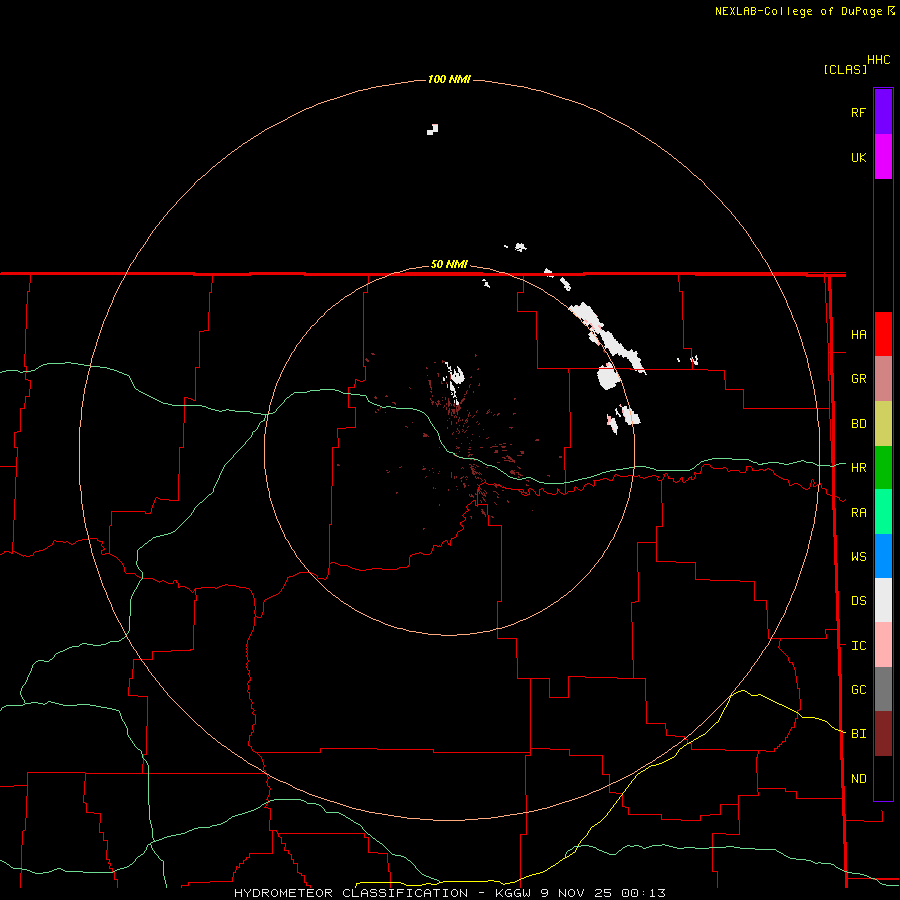Click the HYDROMETEOR CLASSIFICATION caption title
Viewport: 900px width, 900px height.
pos(351,893)
